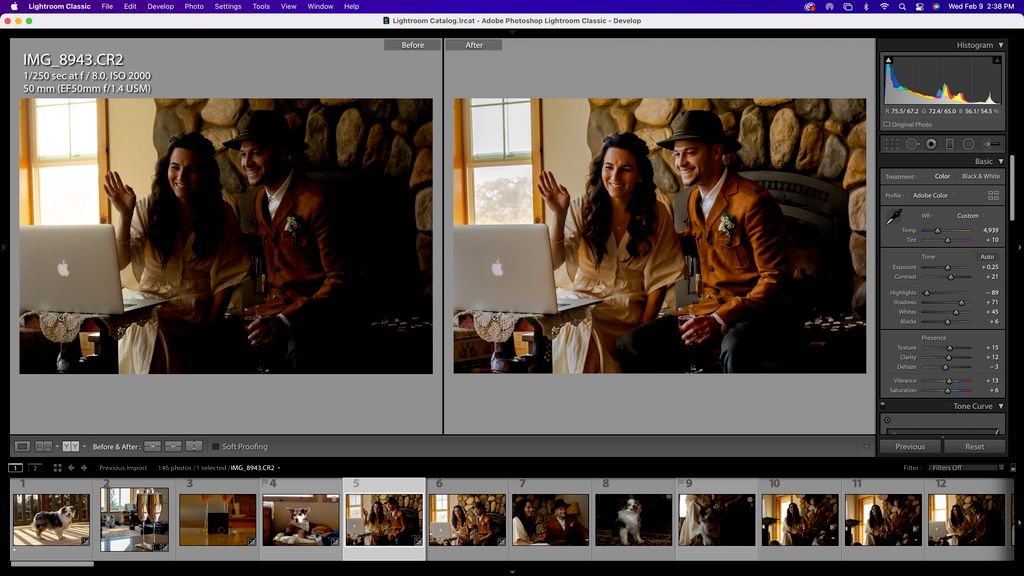Switch to Reference view (R|A) in toolbar
This screenshot has width=1024, height=576.
click(43, 447)
